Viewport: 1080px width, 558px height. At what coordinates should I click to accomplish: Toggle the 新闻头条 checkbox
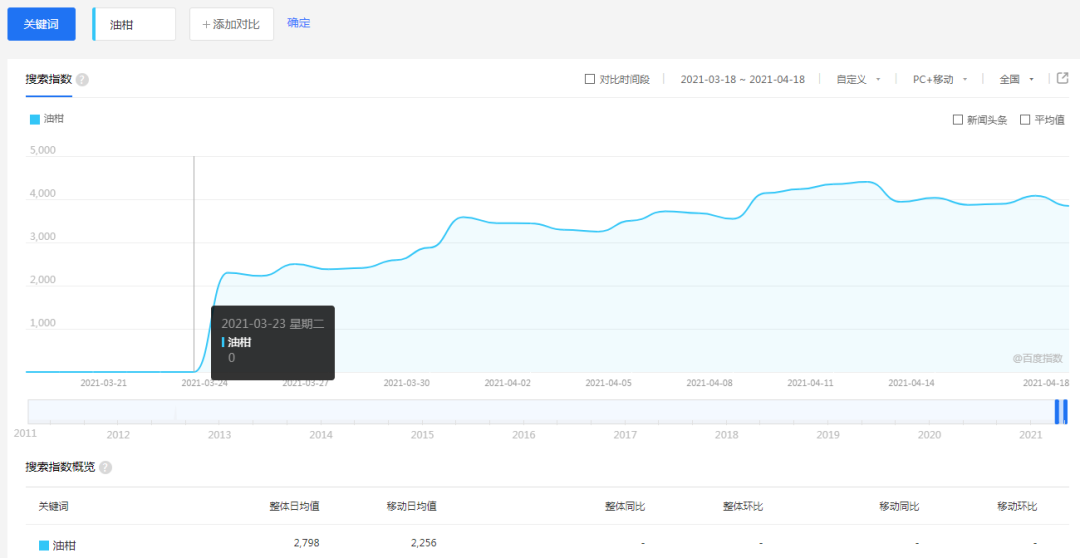[958, 120]
